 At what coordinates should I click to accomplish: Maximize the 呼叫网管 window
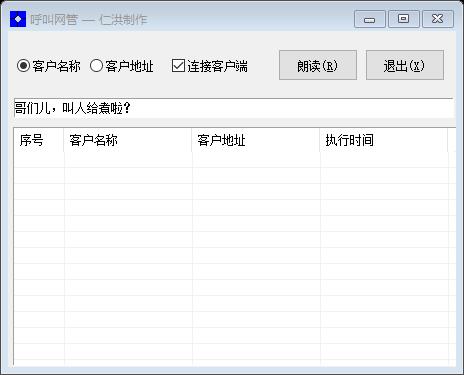[403, 19]
